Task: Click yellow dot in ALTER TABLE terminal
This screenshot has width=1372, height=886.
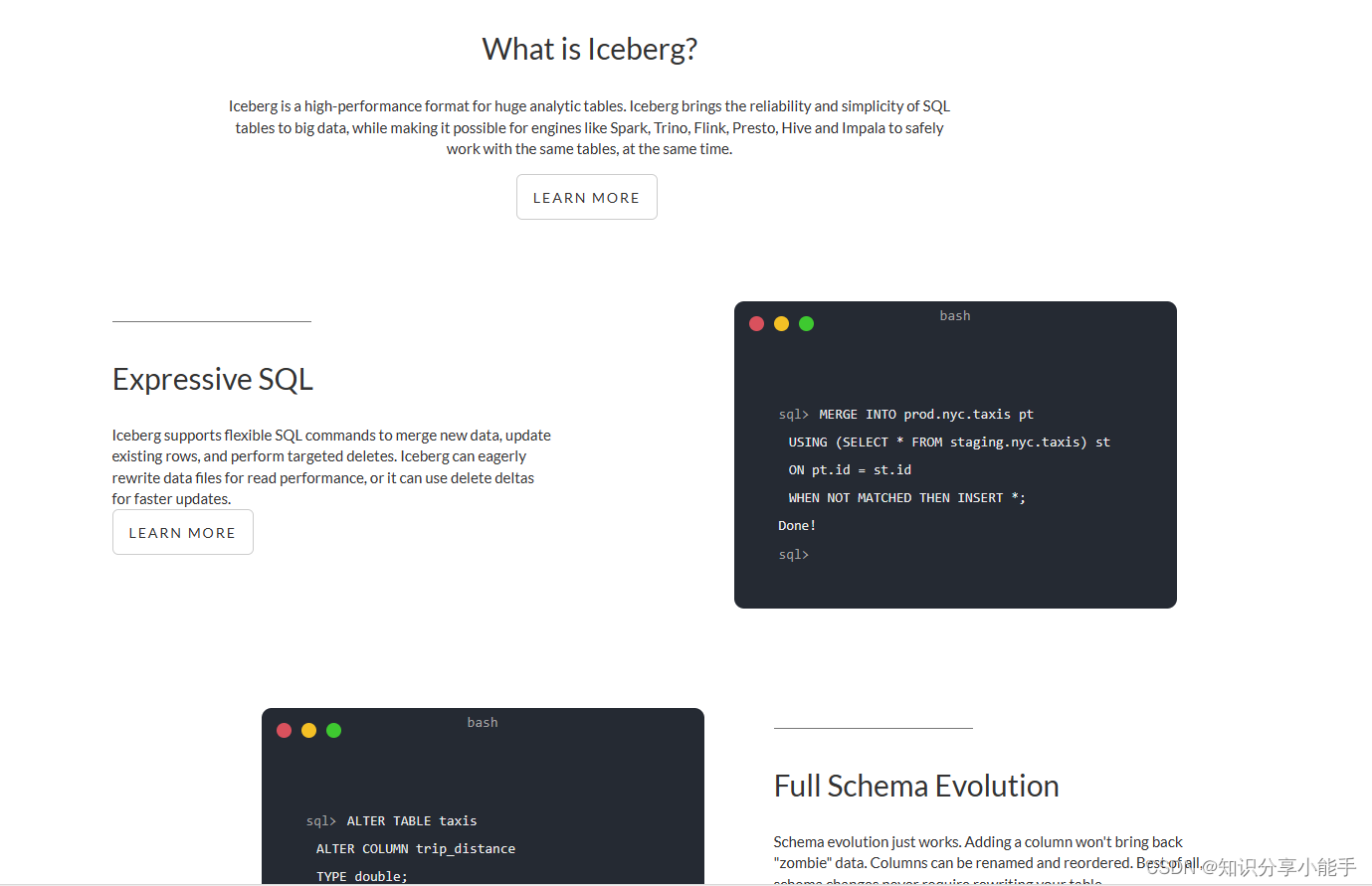Action: pos(308,730)
